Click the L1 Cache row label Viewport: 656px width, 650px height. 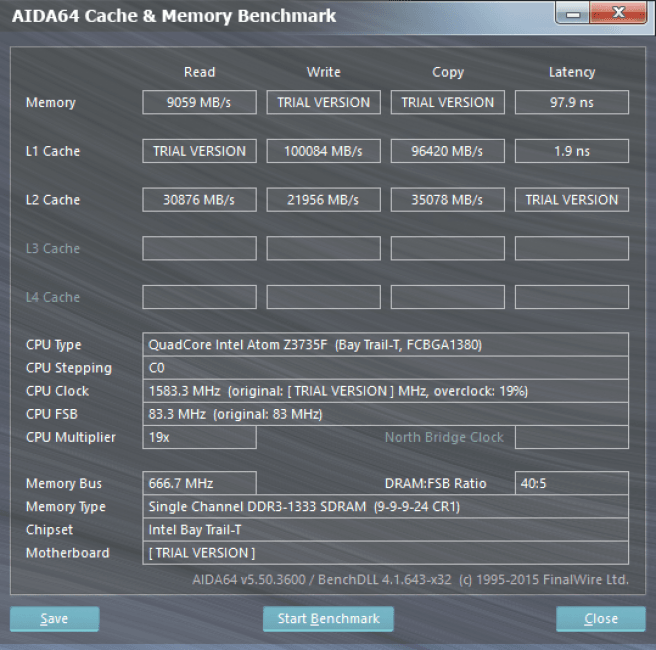click(x=53, y=151)
